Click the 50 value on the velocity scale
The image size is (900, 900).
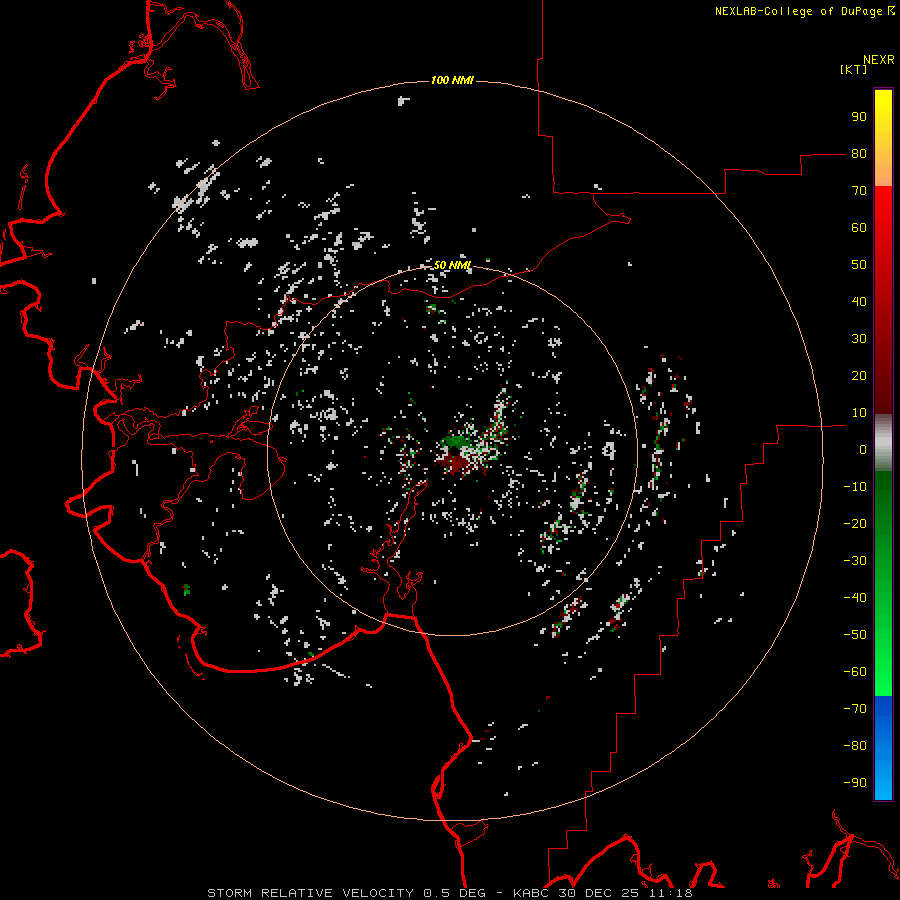(859, 265)
